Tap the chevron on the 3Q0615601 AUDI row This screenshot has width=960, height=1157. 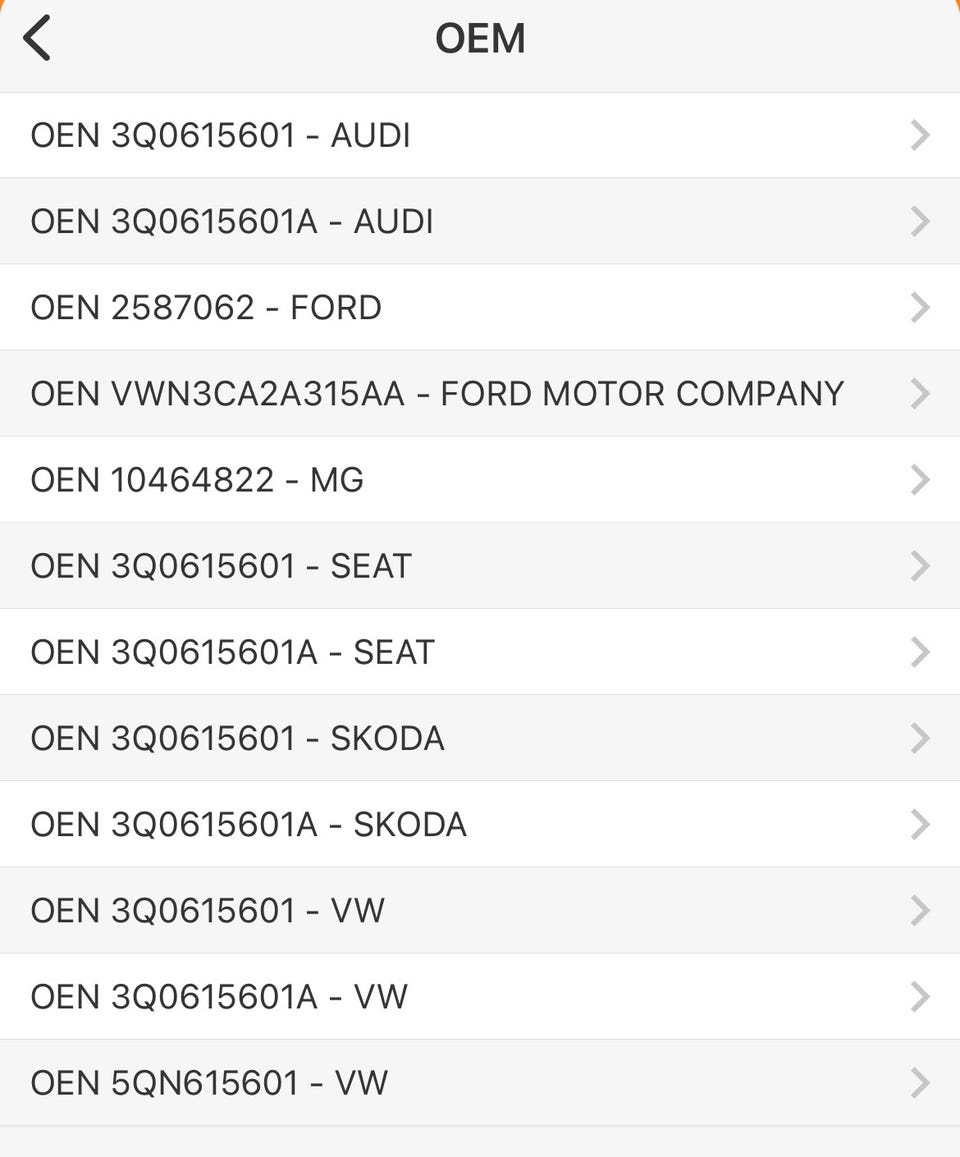coord(921,135)
